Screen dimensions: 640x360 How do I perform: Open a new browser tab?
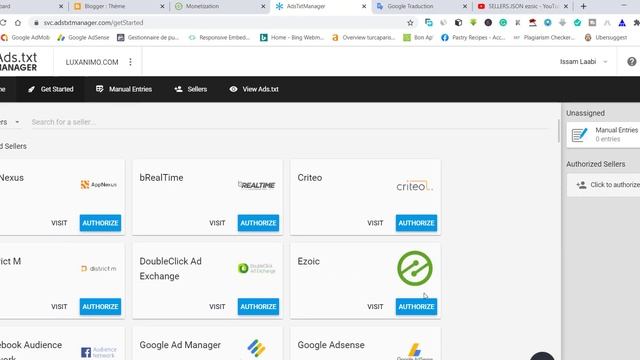click(583, 6)
